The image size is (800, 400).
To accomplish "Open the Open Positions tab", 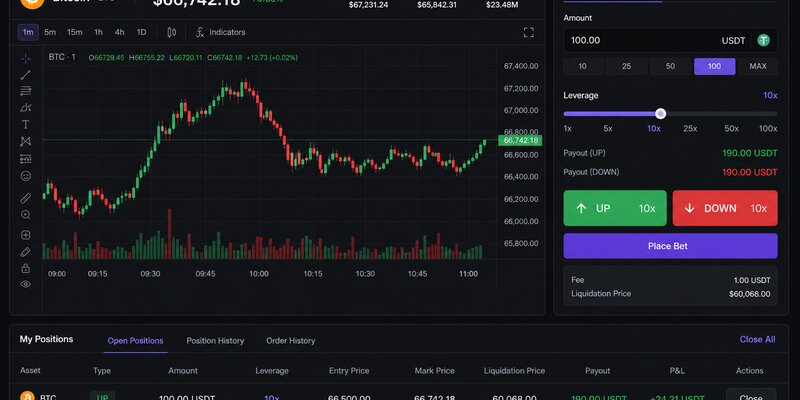I will [135, 341].
